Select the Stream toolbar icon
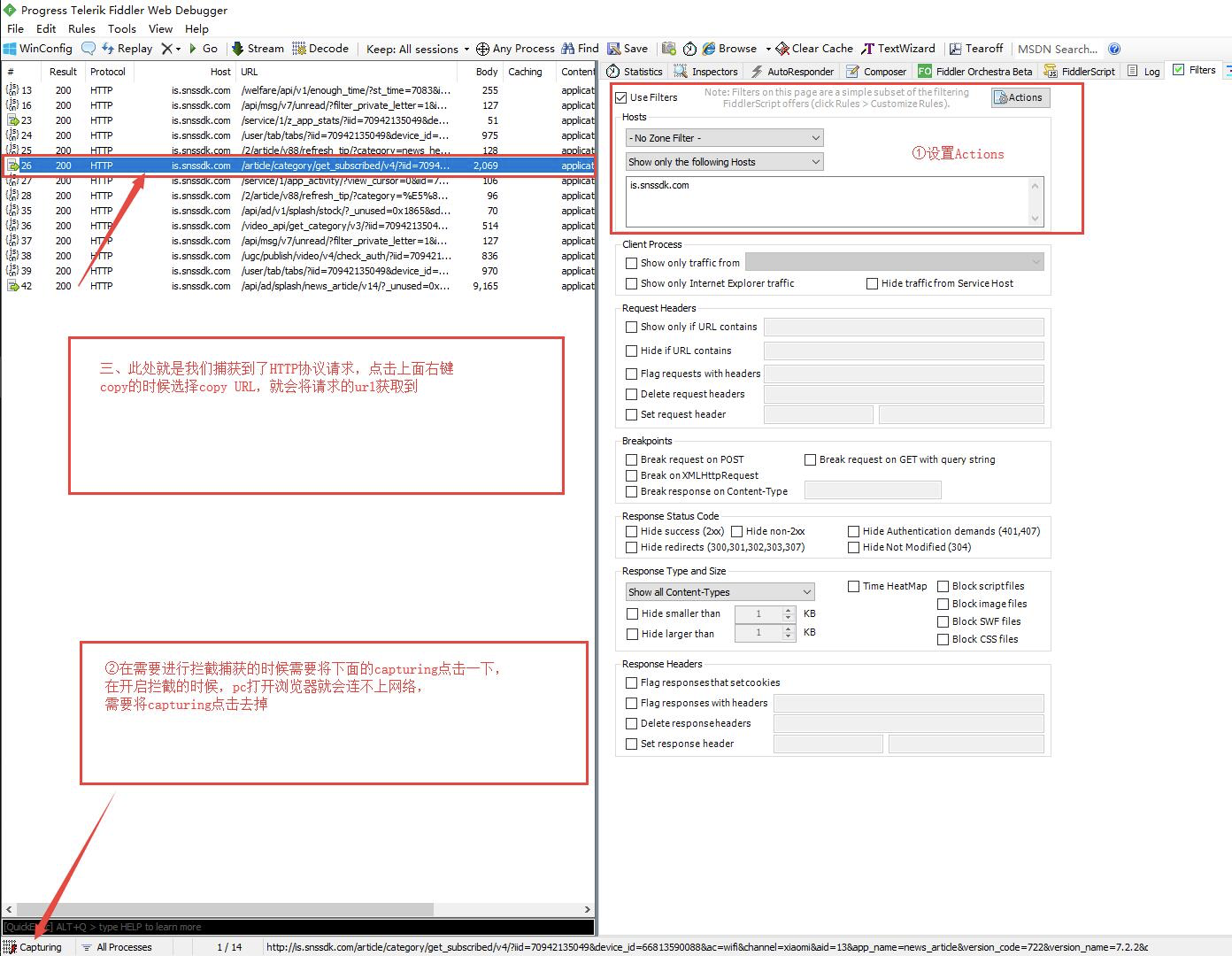This screenshot has height=956, width=1232. point(257,48)
